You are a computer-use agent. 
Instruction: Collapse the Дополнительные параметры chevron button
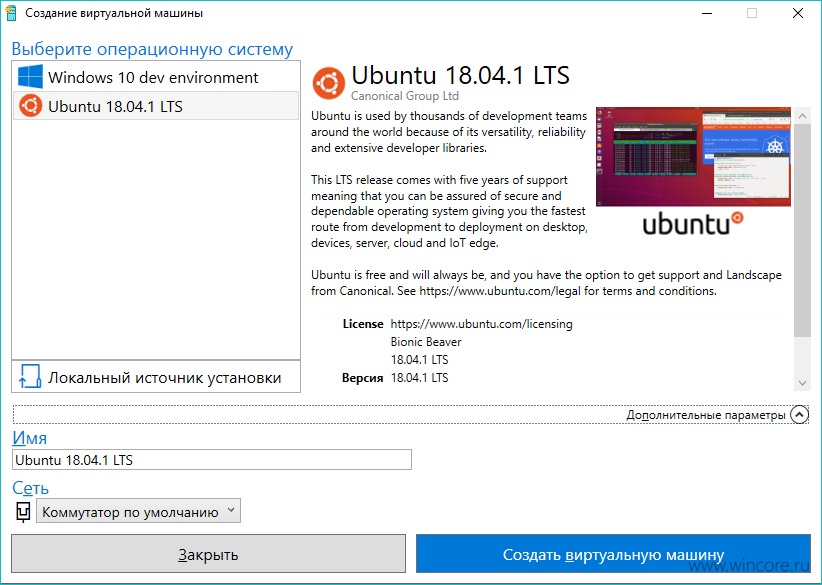point(799,415)
